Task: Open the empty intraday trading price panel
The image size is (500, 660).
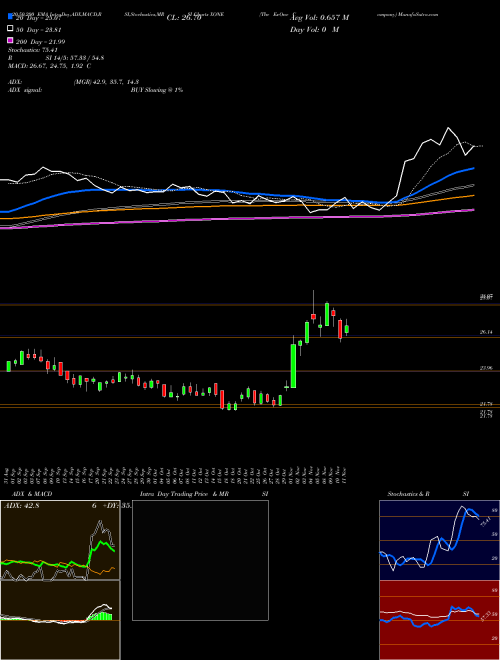Action: tap(200, 560)
